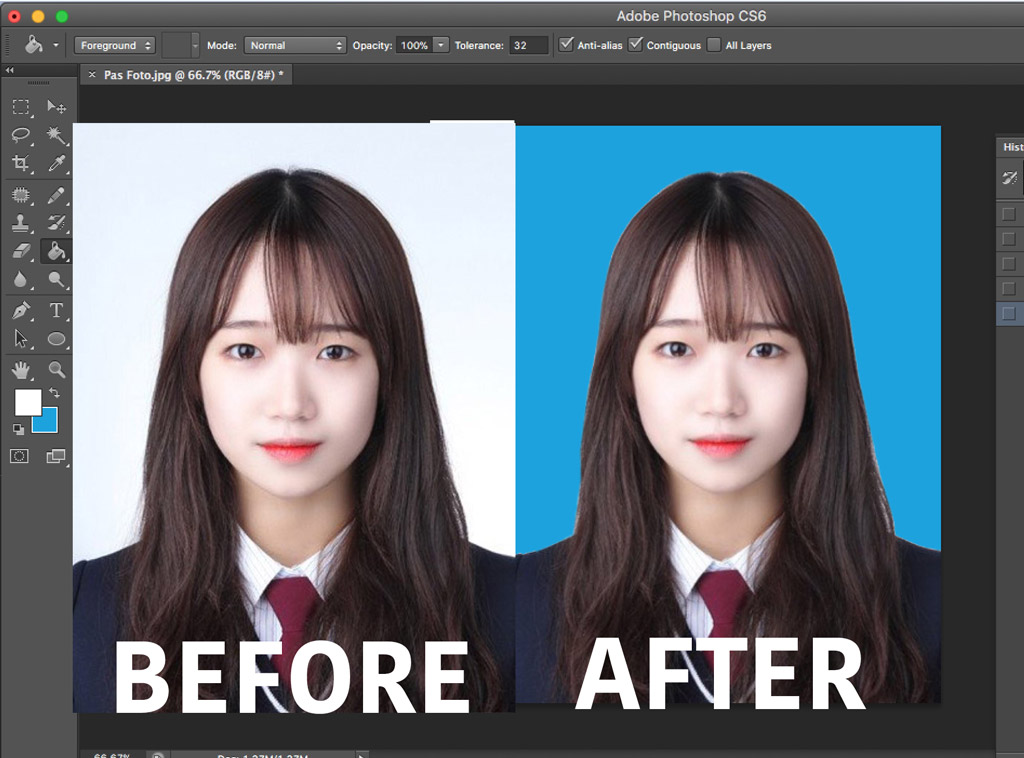The image size is (1024, 758).
Task: Open the Mode dropdown showing Normal
Action: 295,45
